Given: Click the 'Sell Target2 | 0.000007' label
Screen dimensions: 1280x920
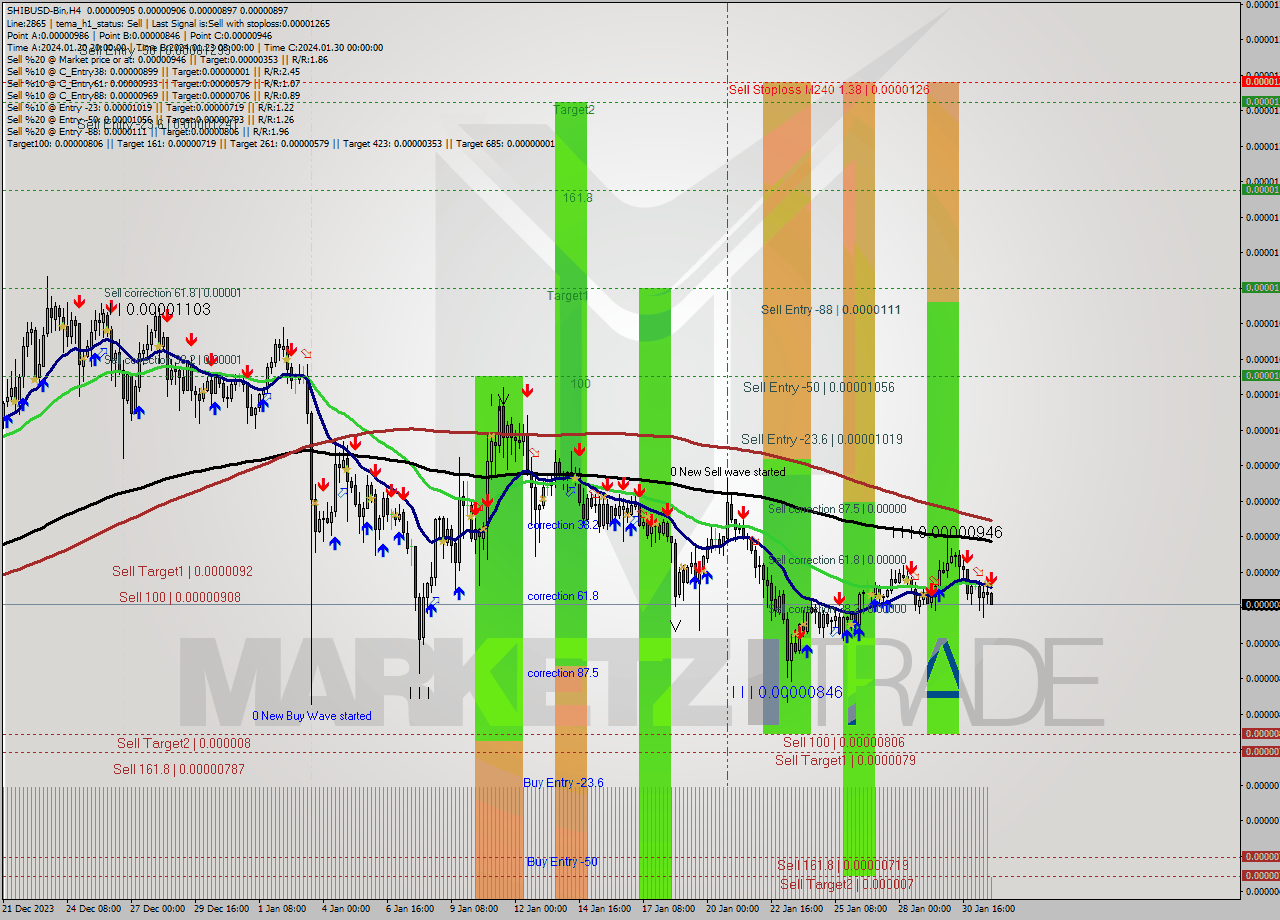Looking at the screenshot, I should (846, 884).
